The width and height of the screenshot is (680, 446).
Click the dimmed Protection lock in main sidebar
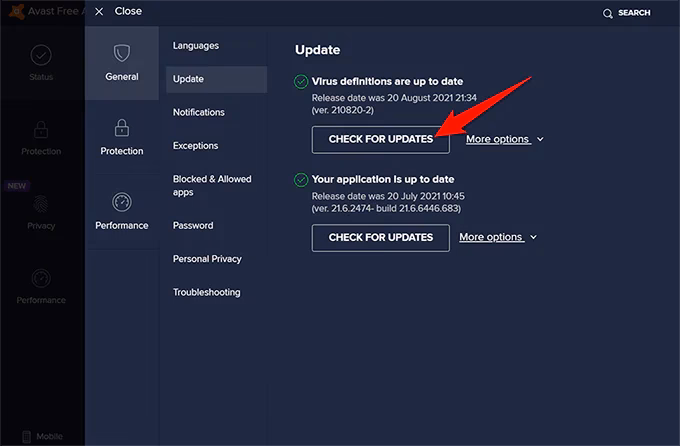41,130
